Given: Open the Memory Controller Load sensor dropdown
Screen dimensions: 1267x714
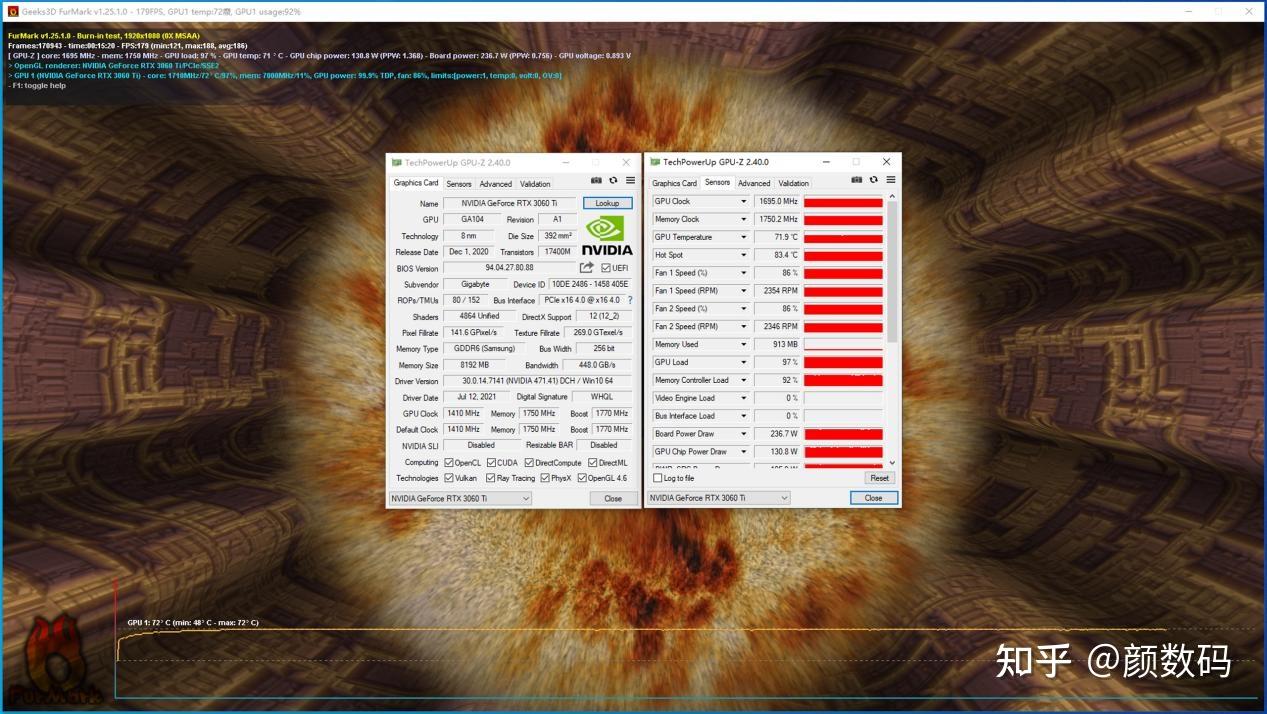Looking at the screenshot, I should coord(743,380).
